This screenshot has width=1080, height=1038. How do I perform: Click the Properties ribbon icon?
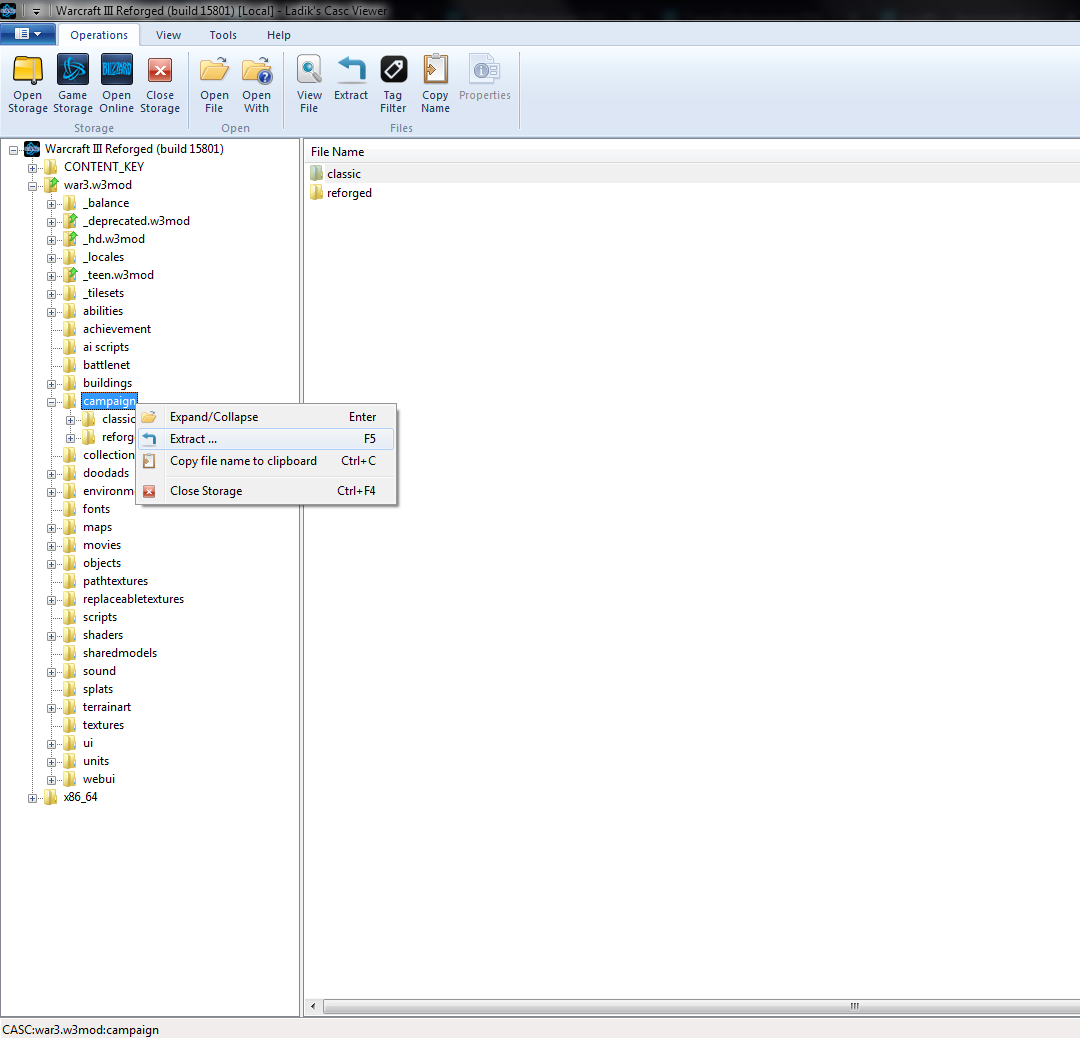pos(485,78)
